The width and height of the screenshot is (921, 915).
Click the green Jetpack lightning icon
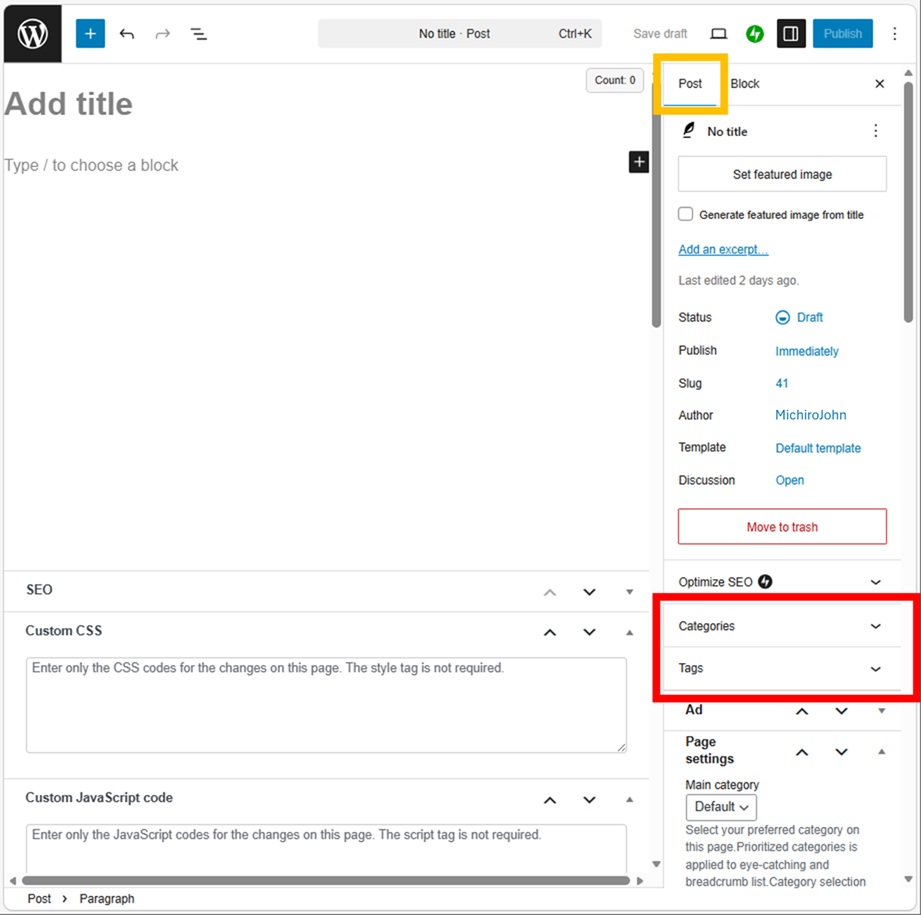click(x=755, y=34)
